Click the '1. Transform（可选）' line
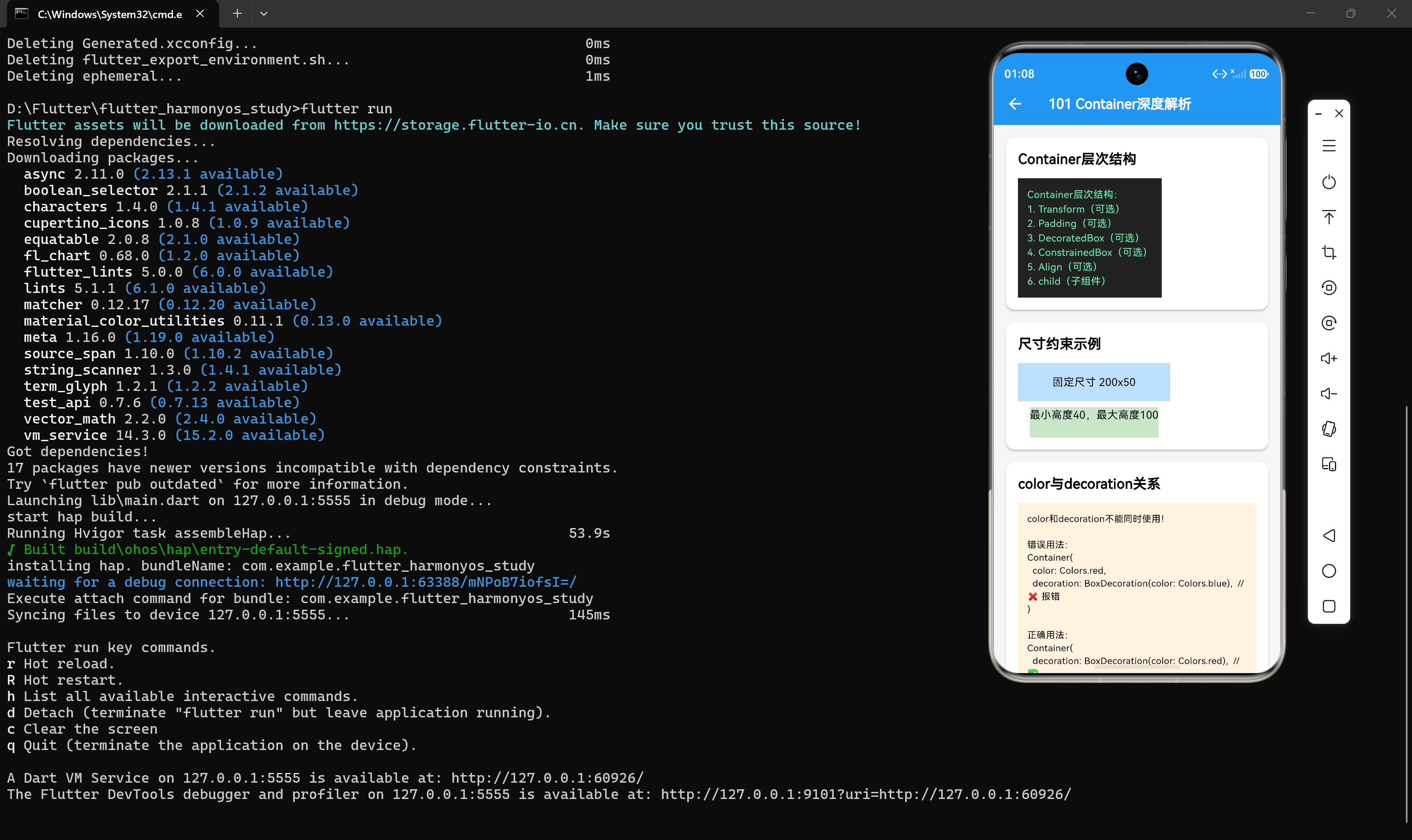Screen dimensions: 1412x840 [1074, 209]
